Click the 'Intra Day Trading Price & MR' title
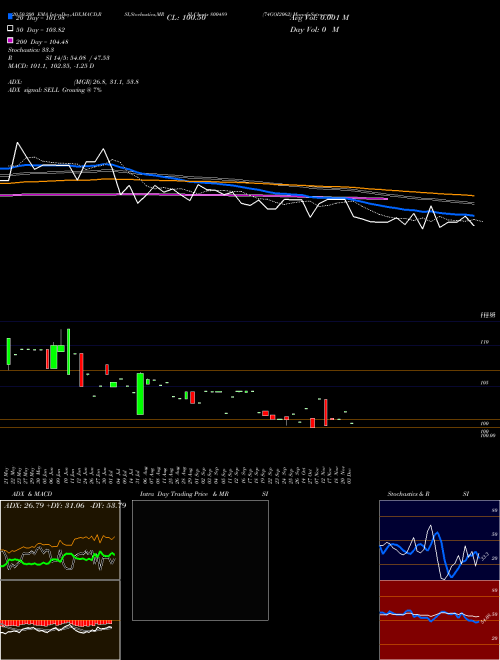500x660 pixels. [x=184, y=494]
